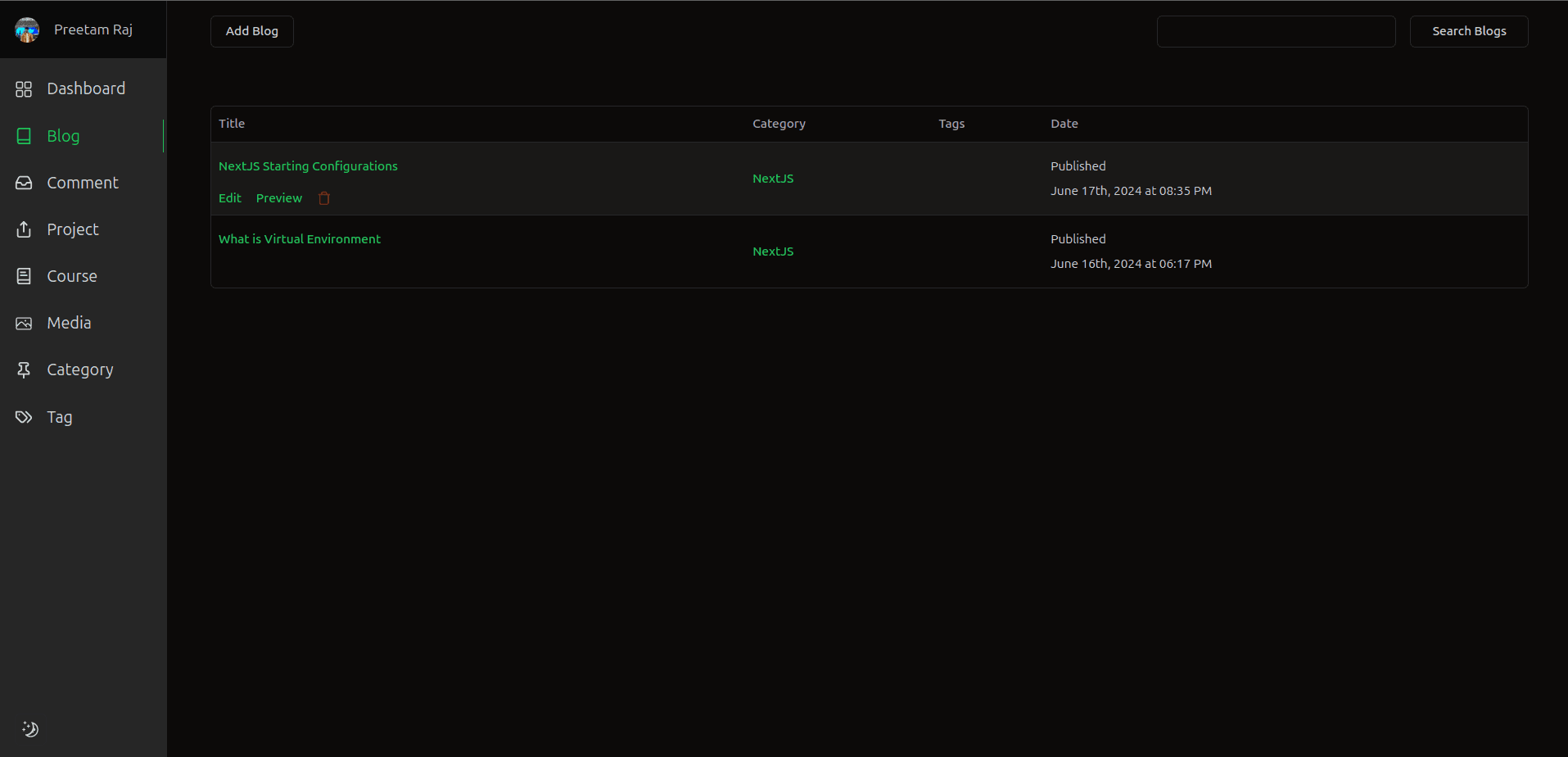Click the Search Blogs button
The width and height of the screenshot is (1568, 757).
point(1469,31)
